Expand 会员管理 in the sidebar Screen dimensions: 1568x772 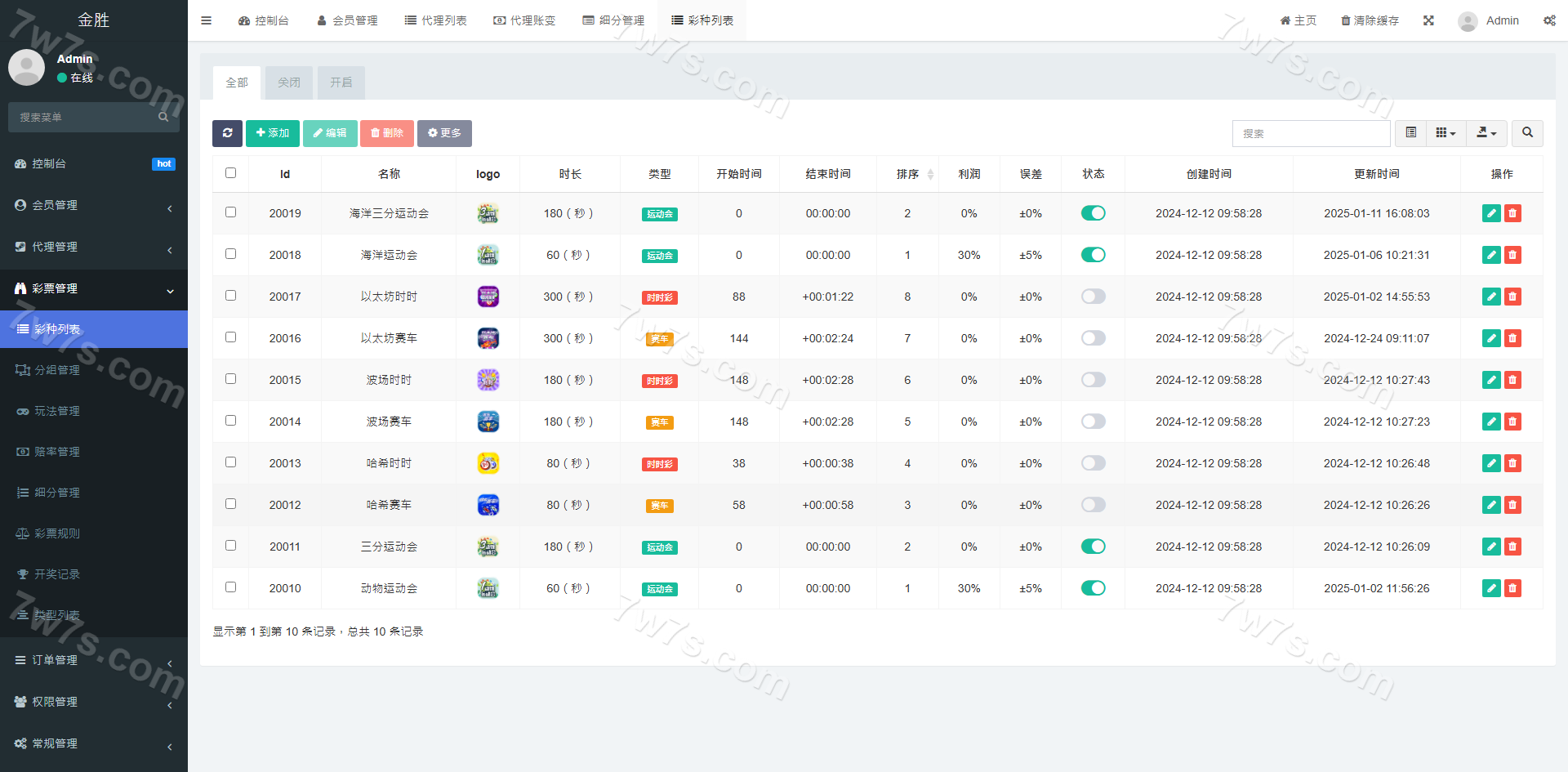point(94,205)
